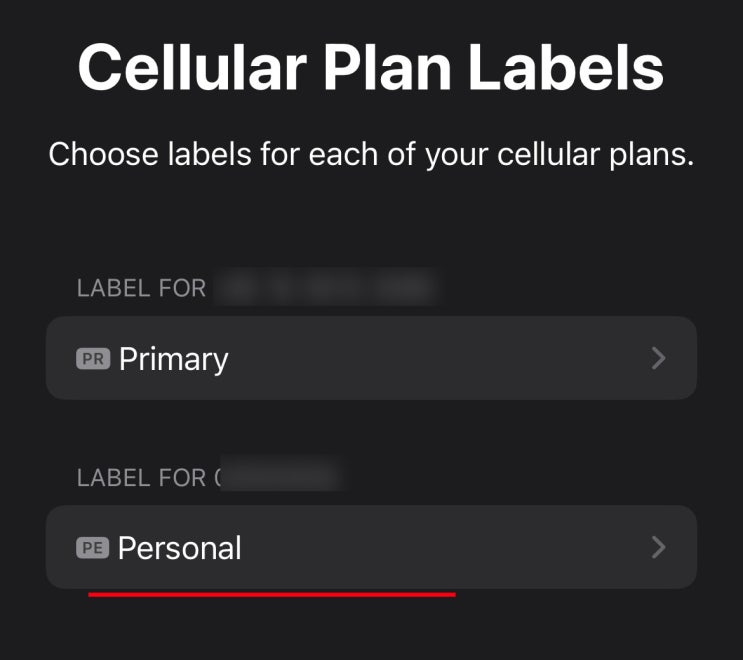The image size is (743, 660).
Task: Click the LABEL FOR header above Primary
Action: (x=141, y=289)
